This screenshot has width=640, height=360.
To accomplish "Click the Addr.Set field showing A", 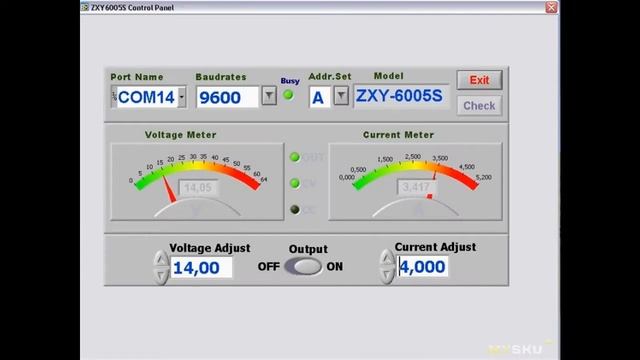I will [320, 97].
